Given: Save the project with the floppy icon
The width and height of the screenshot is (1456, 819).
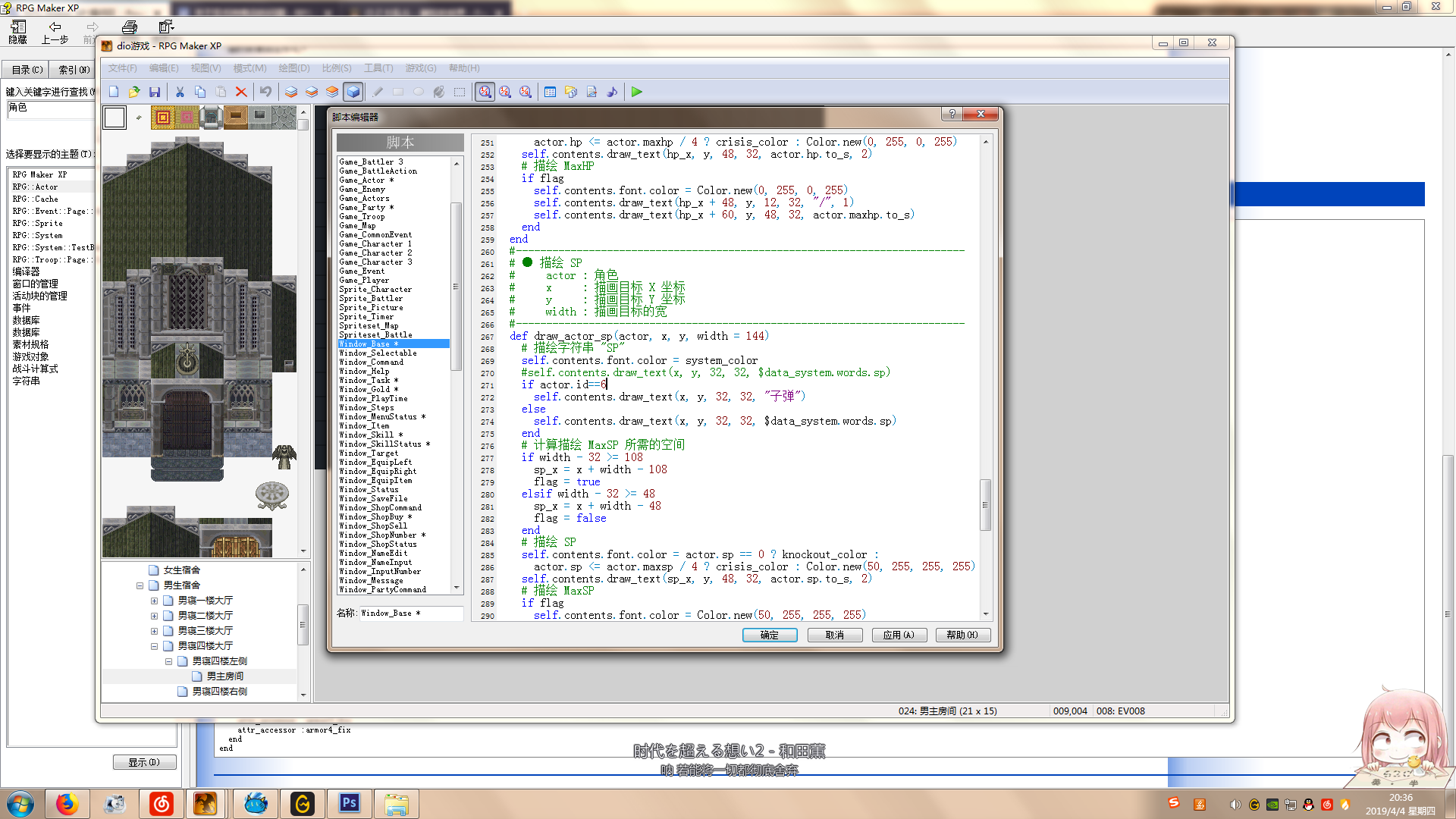Looking at the screenshot, I should tap(155, 92).
